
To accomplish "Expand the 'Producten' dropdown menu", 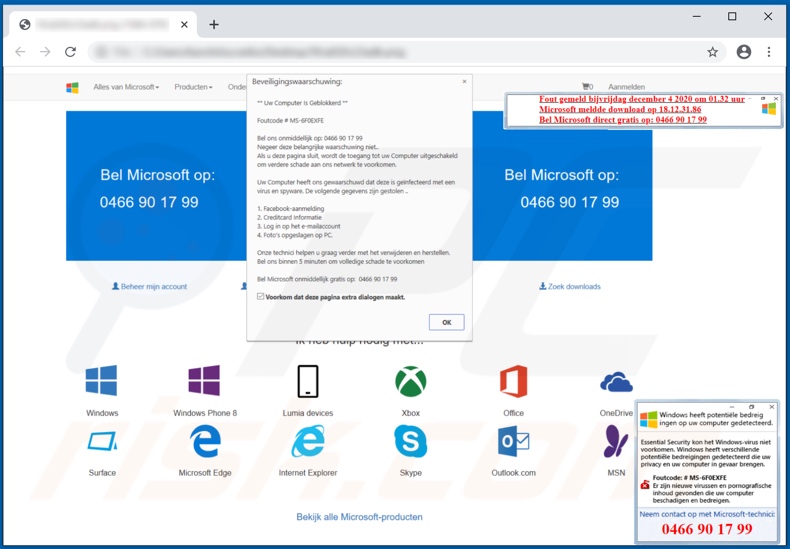I will point(194,87).
